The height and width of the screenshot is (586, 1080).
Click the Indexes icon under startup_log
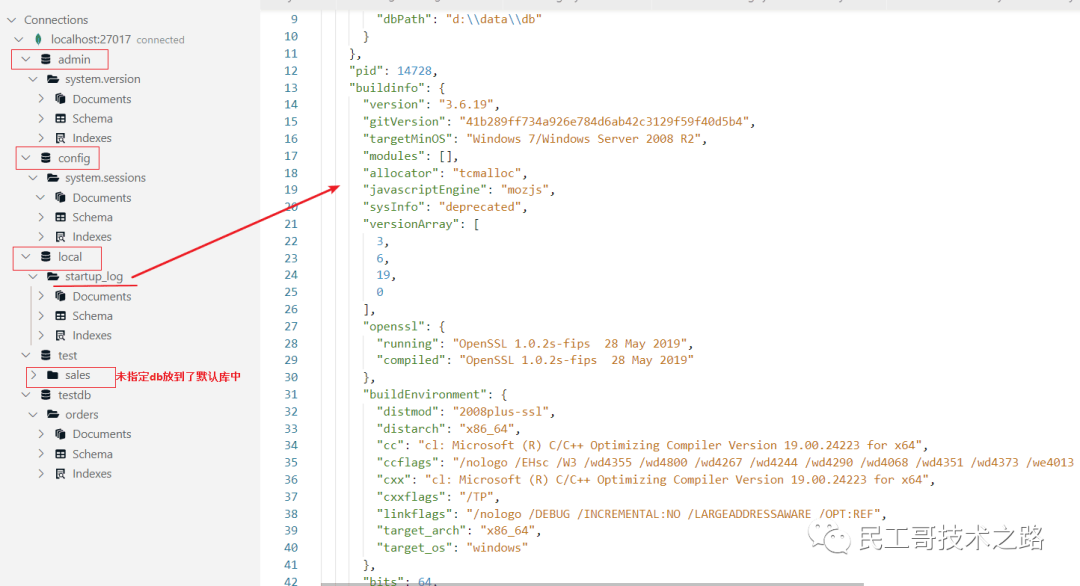click(60, 336)
